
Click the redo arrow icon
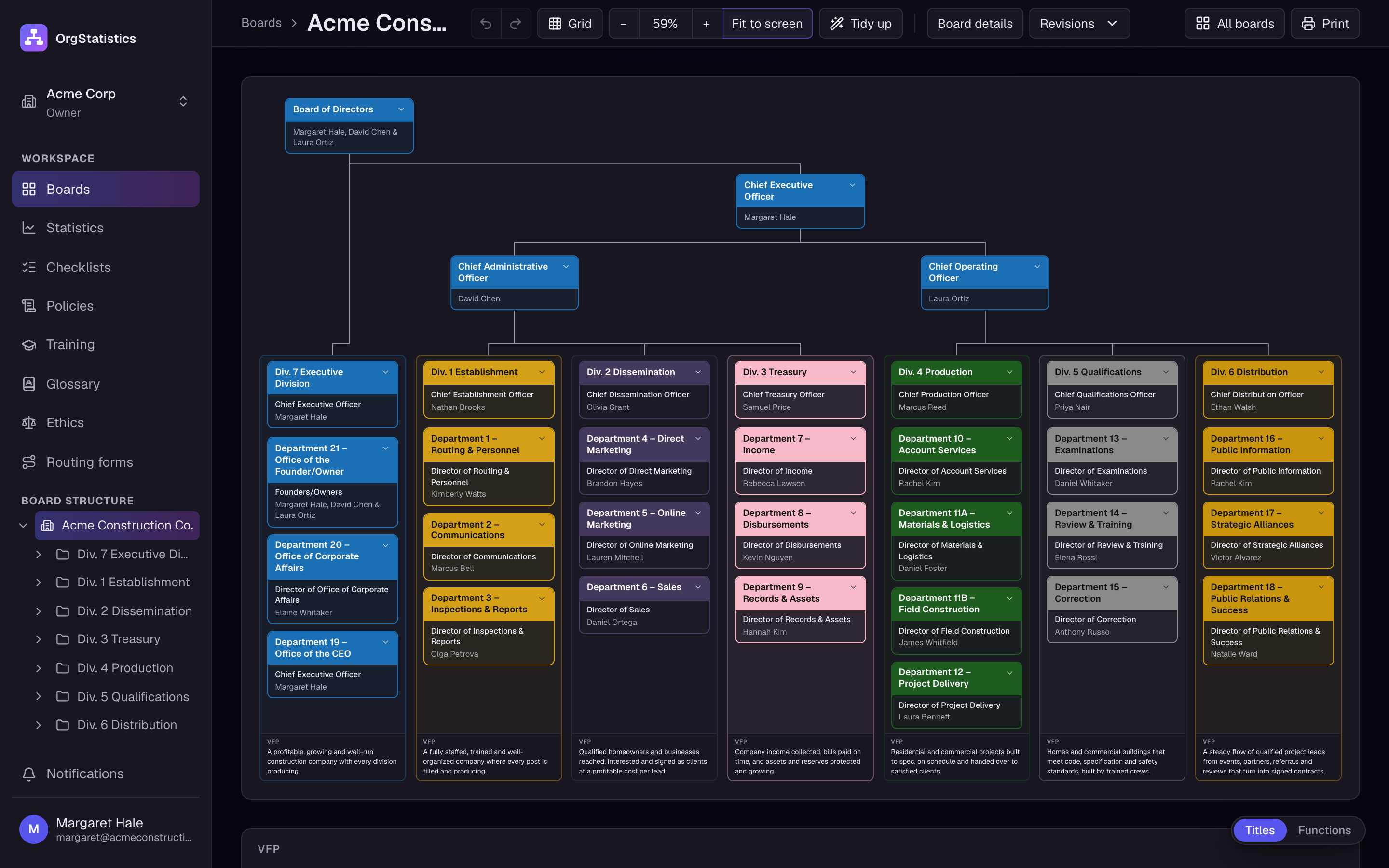click(x=516, y=24)
